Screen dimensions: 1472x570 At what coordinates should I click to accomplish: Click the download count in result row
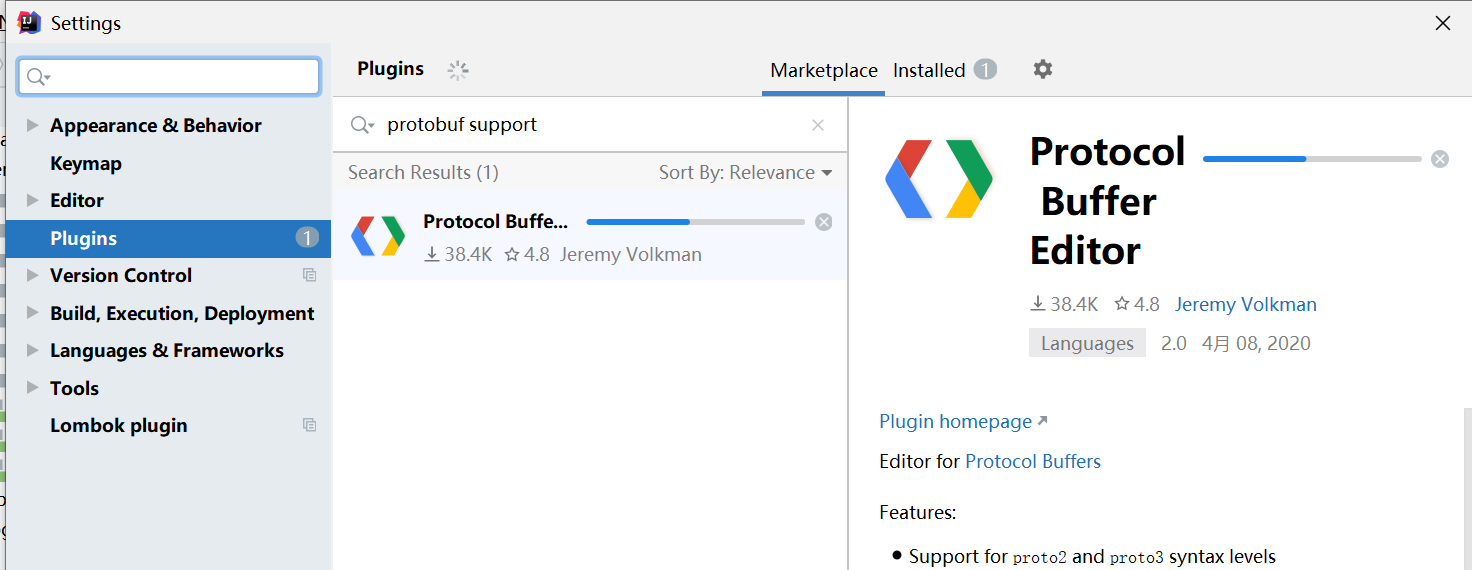(459, 254)
